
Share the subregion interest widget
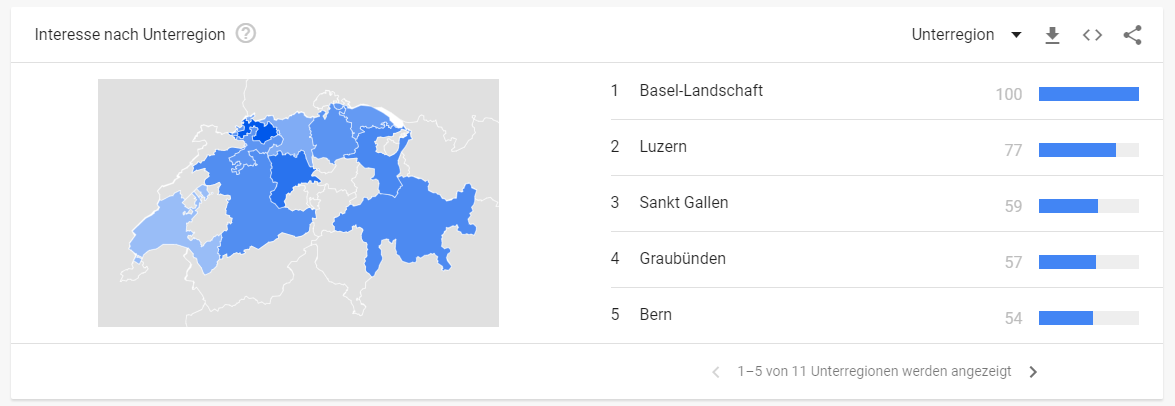pos(1132,35)
